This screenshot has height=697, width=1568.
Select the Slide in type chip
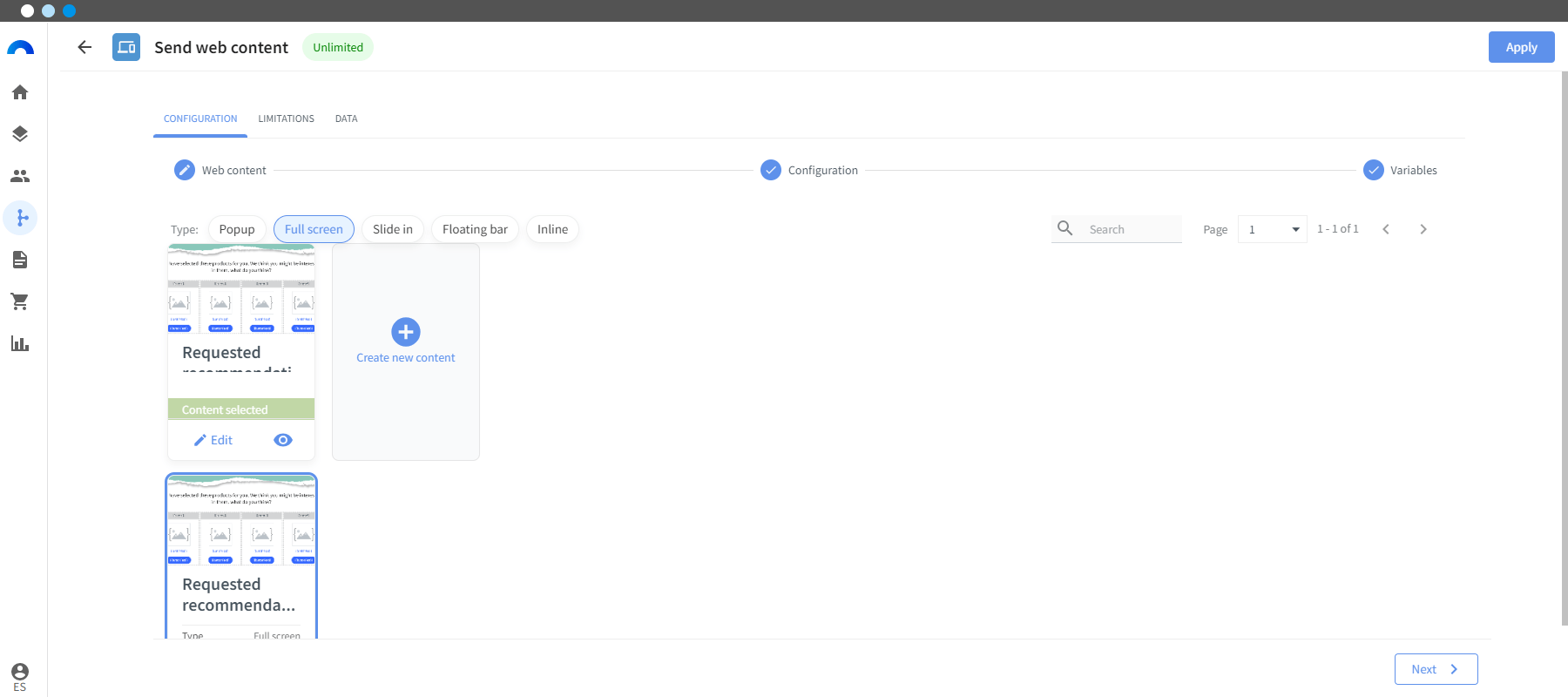(x=393, y=229)
